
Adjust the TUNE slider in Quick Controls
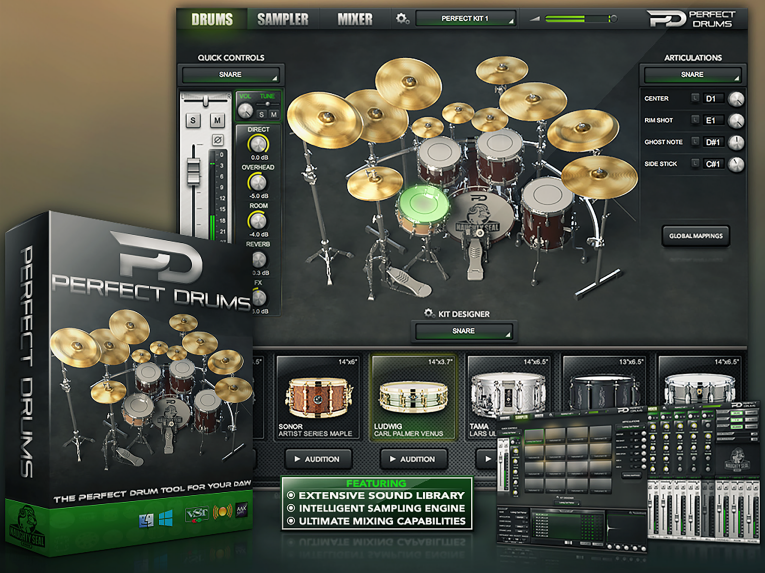click(x=267, y=104)
